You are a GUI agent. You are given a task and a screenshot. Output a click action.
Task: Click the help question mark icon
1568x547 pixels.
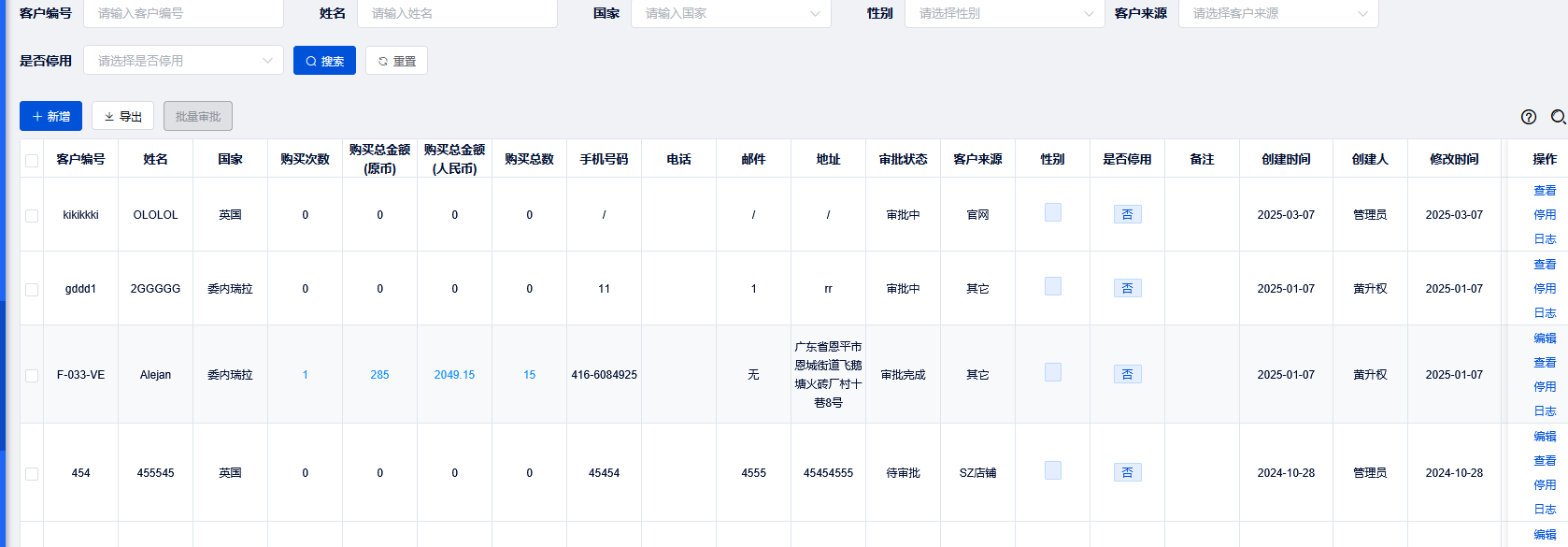click(x=1529, y=117)
